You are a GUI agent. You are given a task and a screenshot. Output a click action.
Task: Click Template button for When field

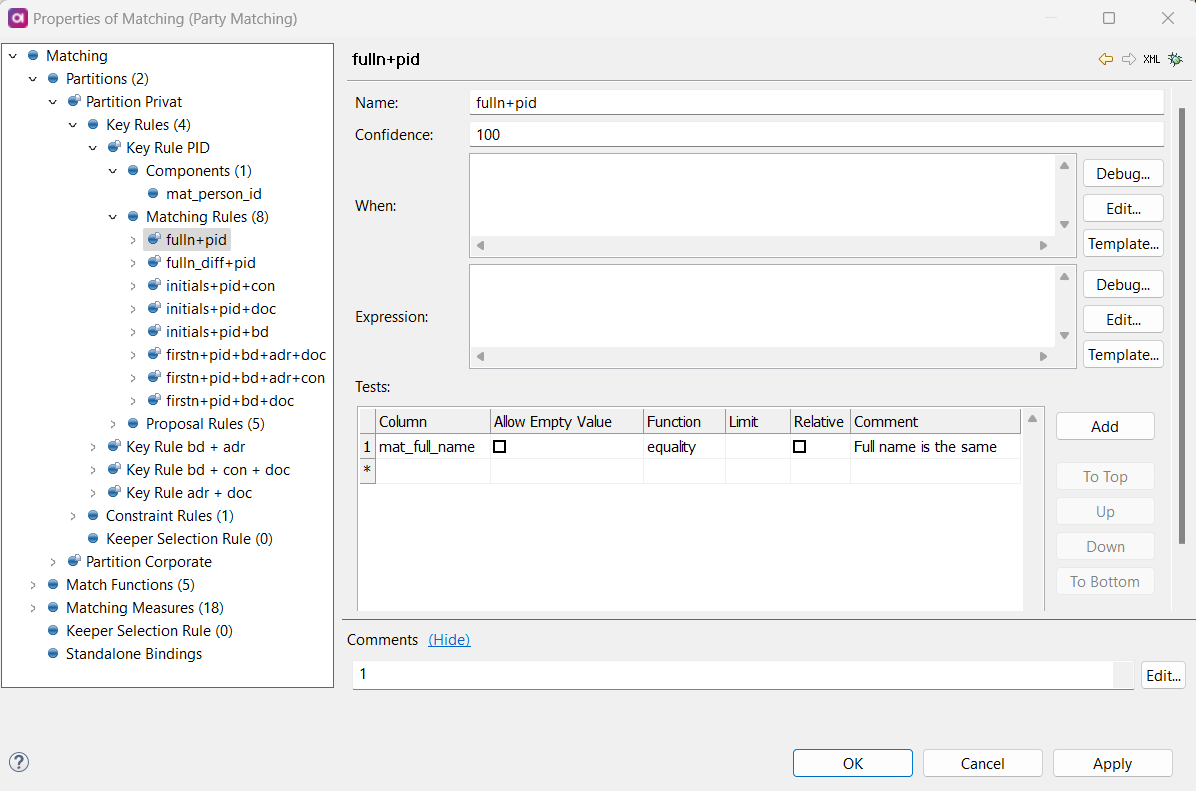[x=1123, y=243]
